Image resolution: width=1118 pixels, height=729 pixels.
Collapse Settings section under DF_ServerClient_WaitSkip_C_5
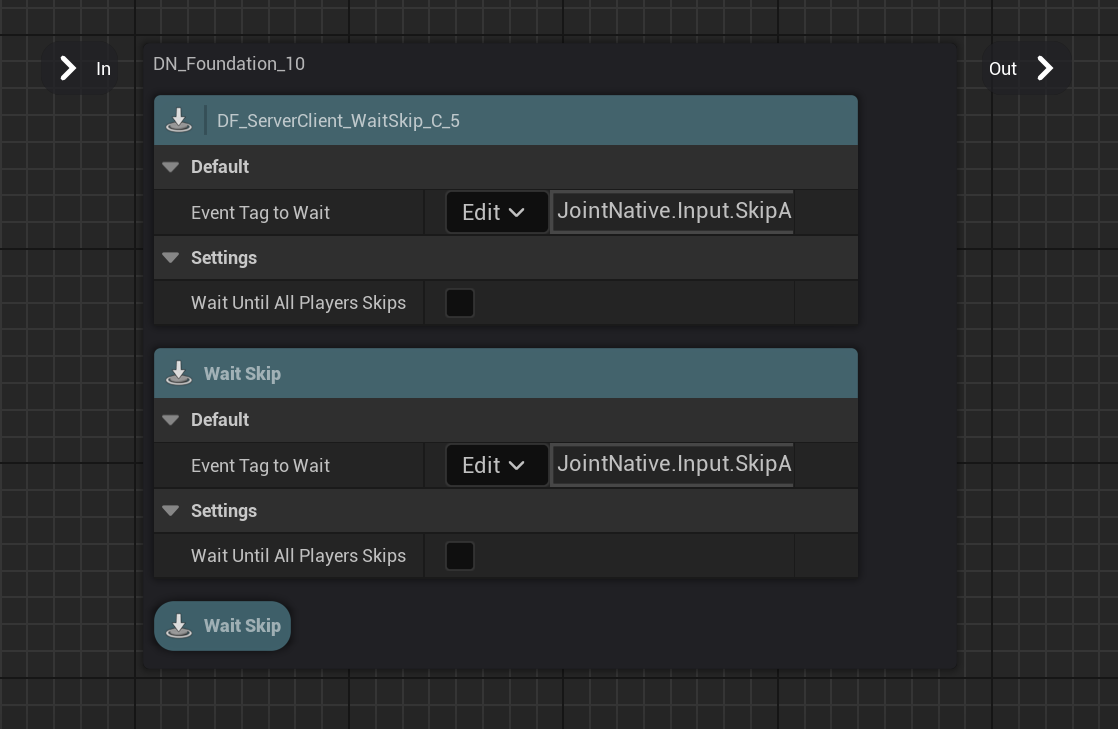pyautogui.click(x=171, y=258)
